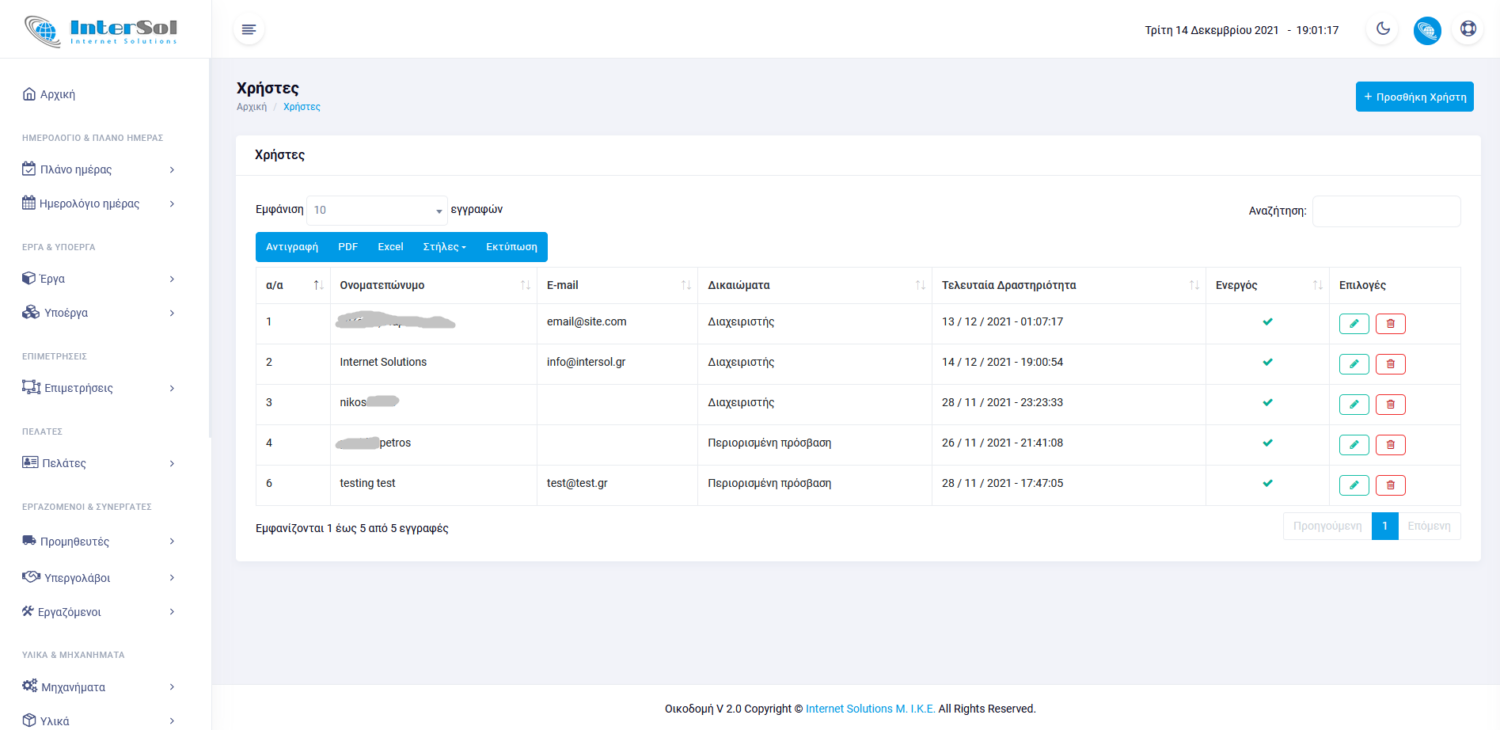Click the edit pencil icon for Internet Solutions
This screenshot has height=730, width=1500.
click(1353, 364)
